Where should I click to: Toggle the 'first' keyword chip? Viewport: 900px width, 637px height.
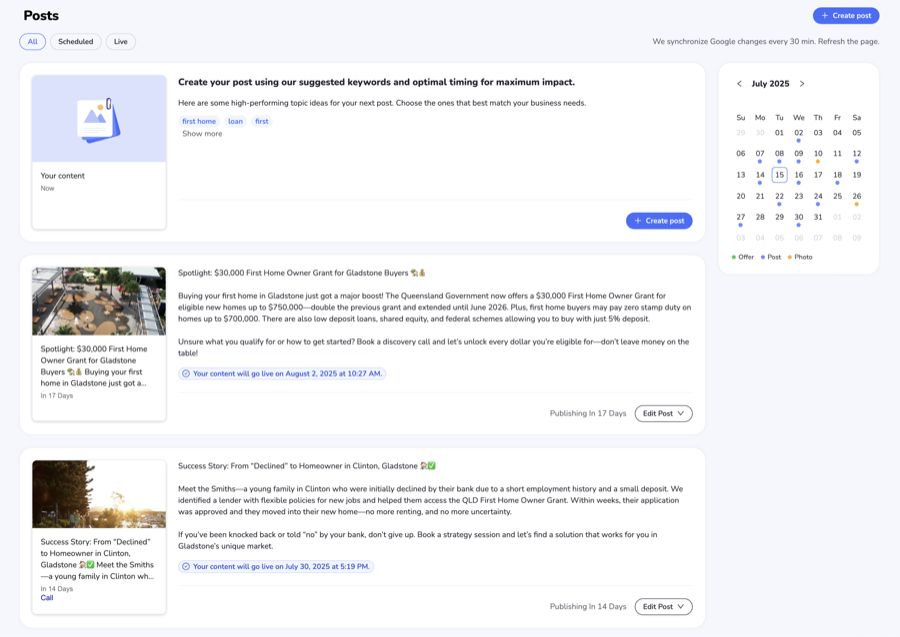pyautogui.click(x=262, y=121)
